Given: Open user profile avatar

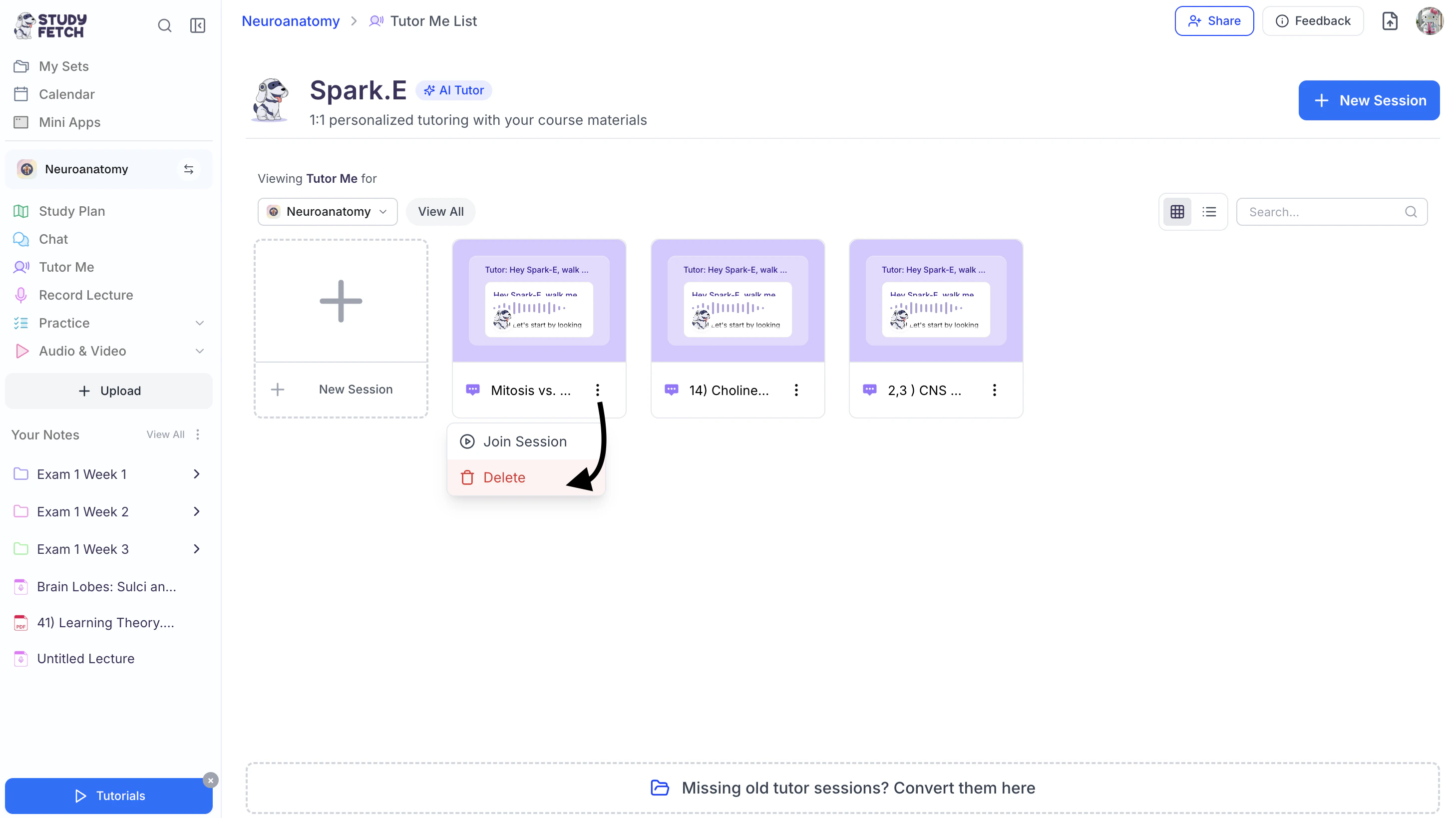Looking at the screenshot, I should pos(1429,21).
